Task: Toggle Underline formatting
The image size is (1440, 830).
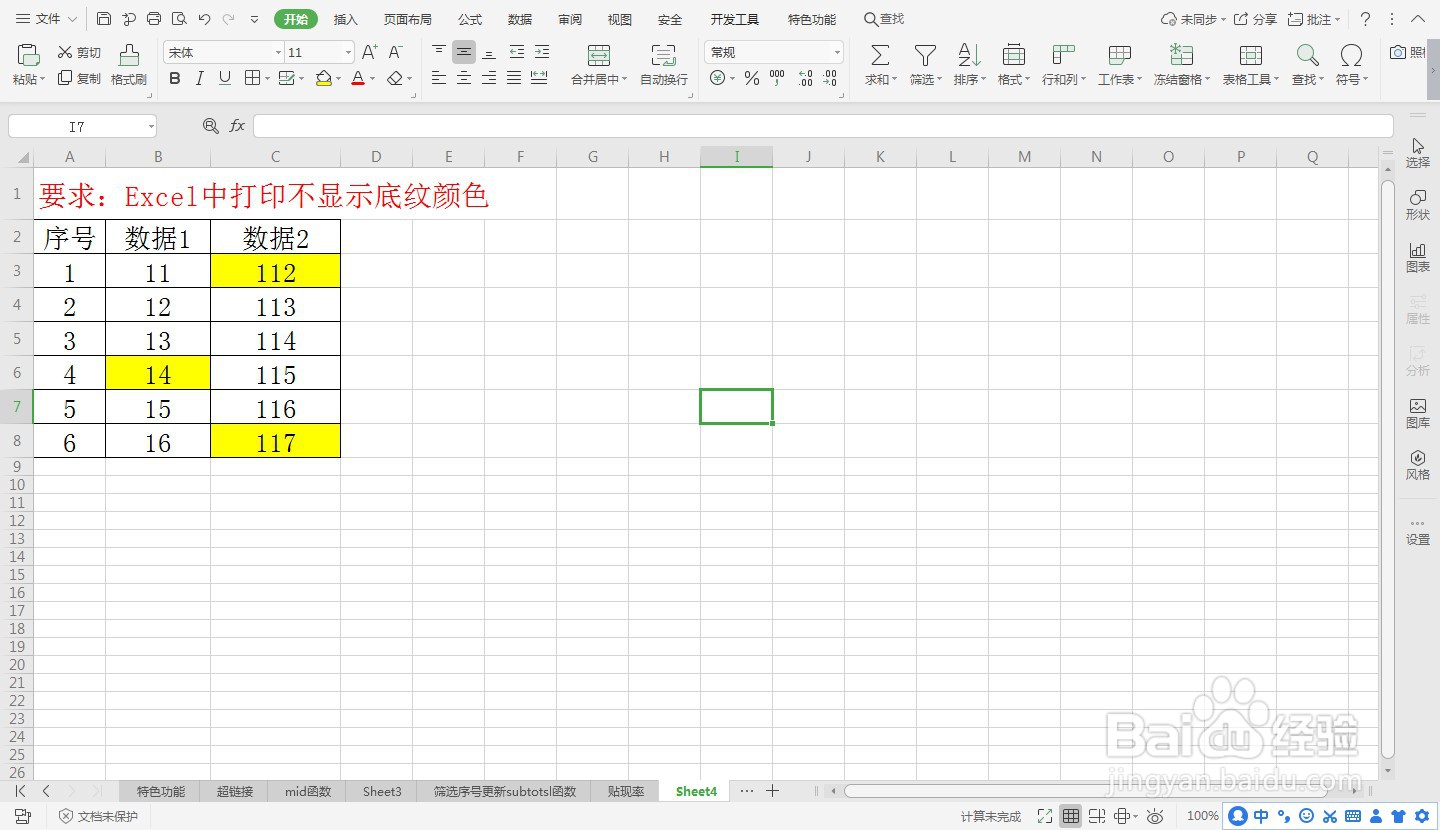Action: point(225,78)
